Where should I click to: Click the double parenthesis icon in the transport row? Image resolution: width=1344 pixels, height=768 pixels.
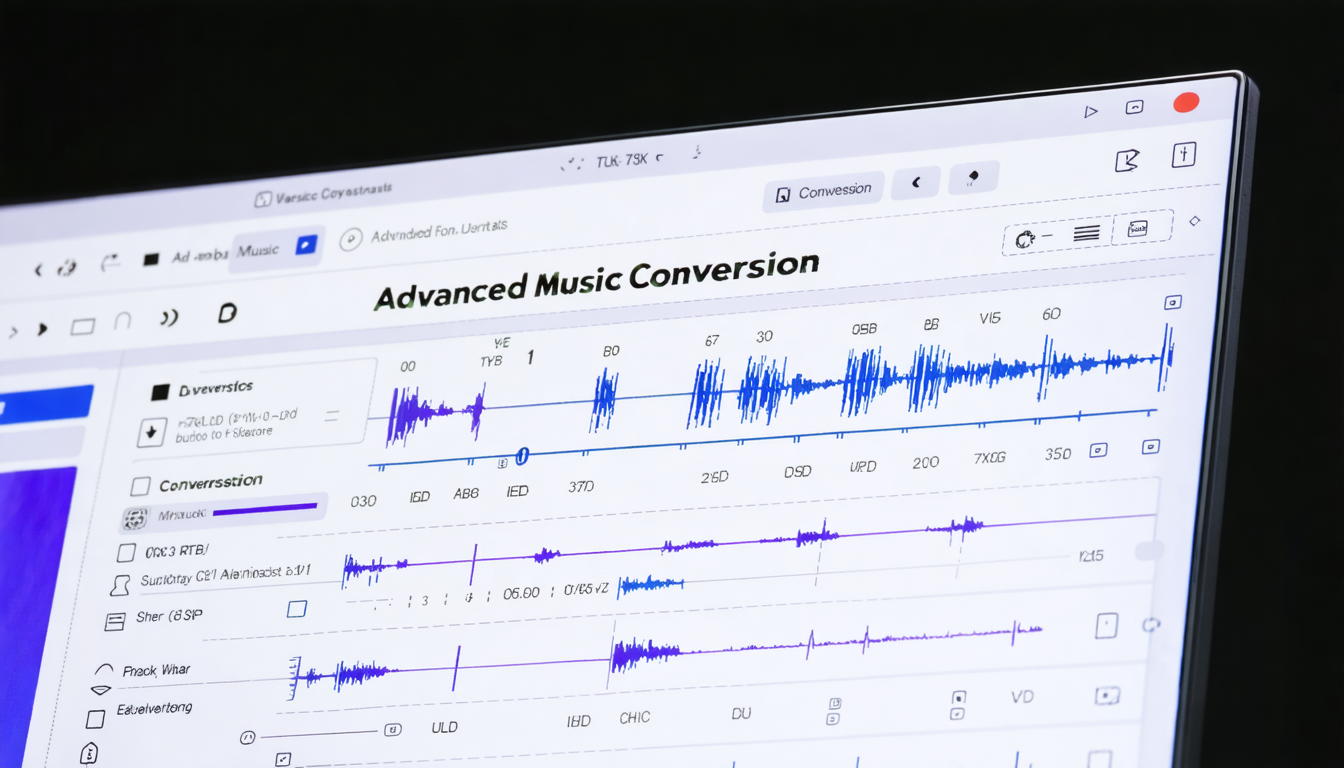169,317
